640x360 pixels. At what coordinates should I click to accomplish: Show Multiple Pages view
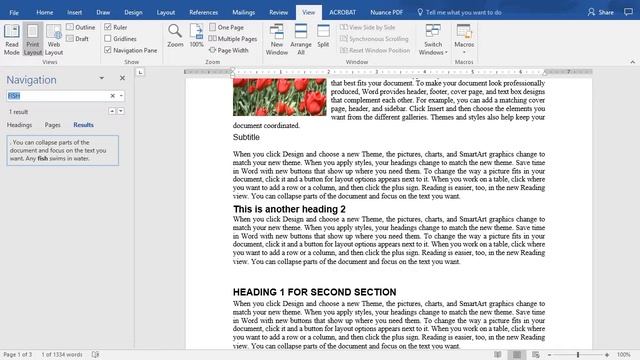coord(233,39)
